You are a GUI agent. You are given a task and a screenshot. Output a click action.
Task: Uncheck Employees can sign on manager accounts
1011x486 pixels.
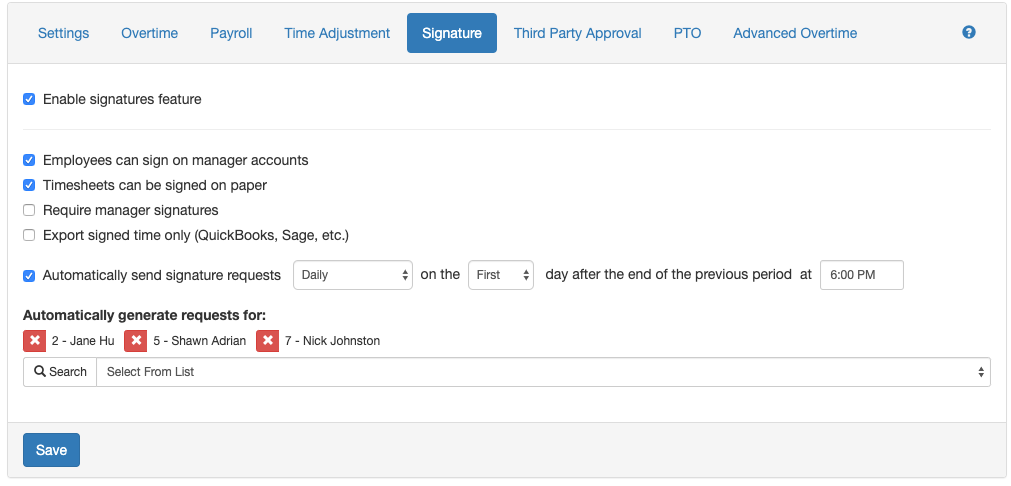[x=29, y=160]
